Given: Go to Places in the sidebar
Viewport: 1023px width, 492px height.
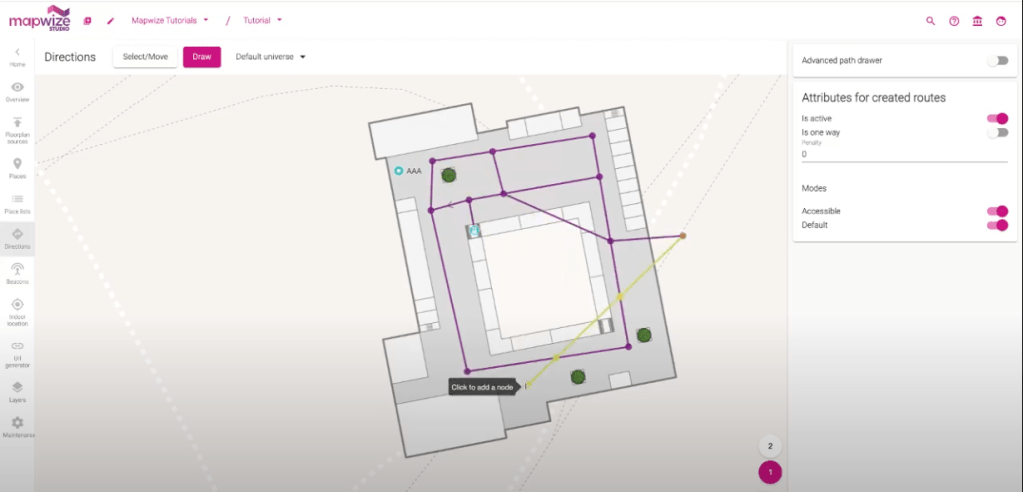Looking at the screenshot, I should 17,168.
